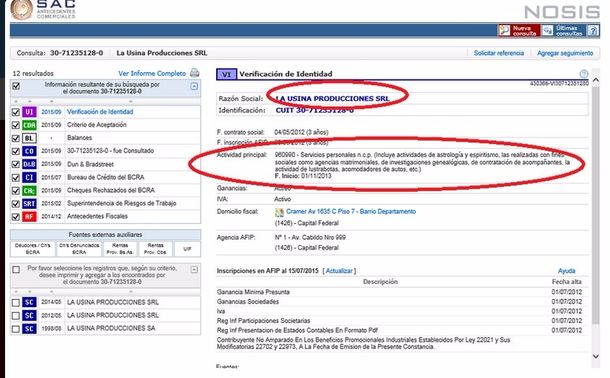Collapse the Por favor seleccione registros section
Viewport: 610px width, 378px height.
(194, 270)
